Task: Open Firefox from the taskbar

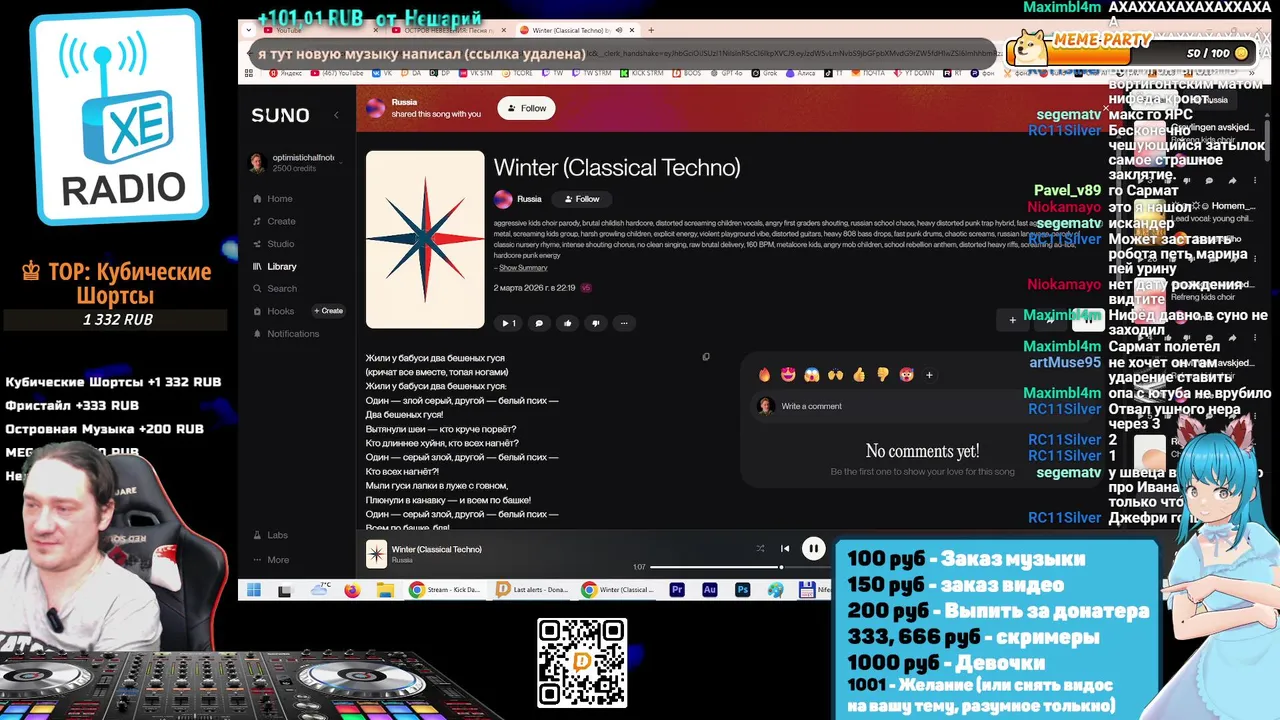Action: [x=352, y=590]
